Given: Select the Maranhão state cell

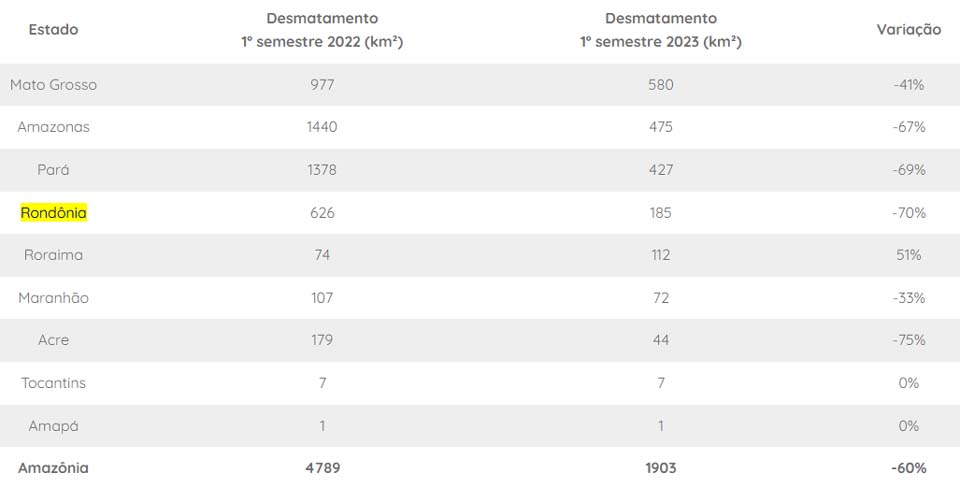Looking at the screenshot, I should pyautogui.click(x=54, y=298).
